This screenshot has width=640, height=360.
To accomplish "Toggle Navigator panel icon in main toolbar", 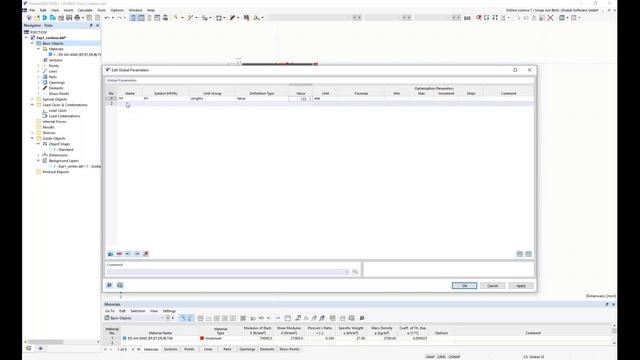I will [133, 18].
